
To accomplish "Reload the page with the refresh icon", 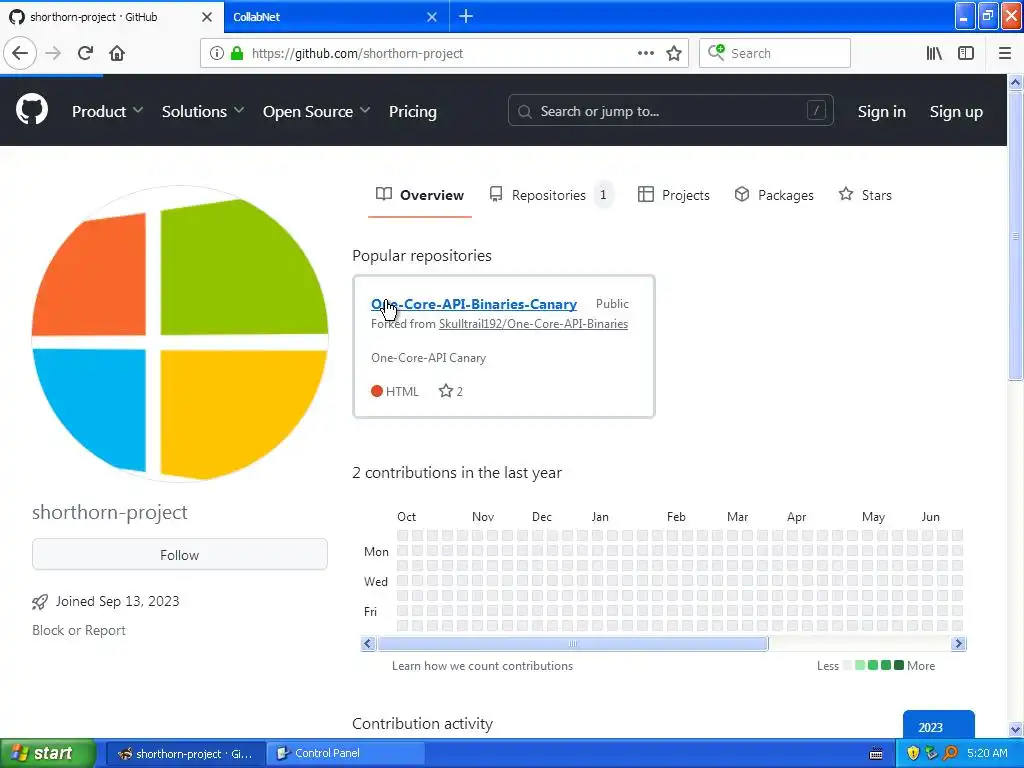I will pos(85,53).
